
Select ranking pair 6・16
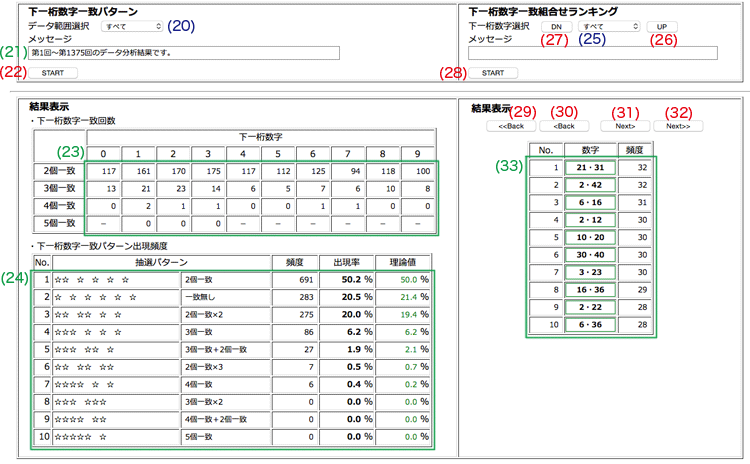pyautogui.click(x=590, y=202)
